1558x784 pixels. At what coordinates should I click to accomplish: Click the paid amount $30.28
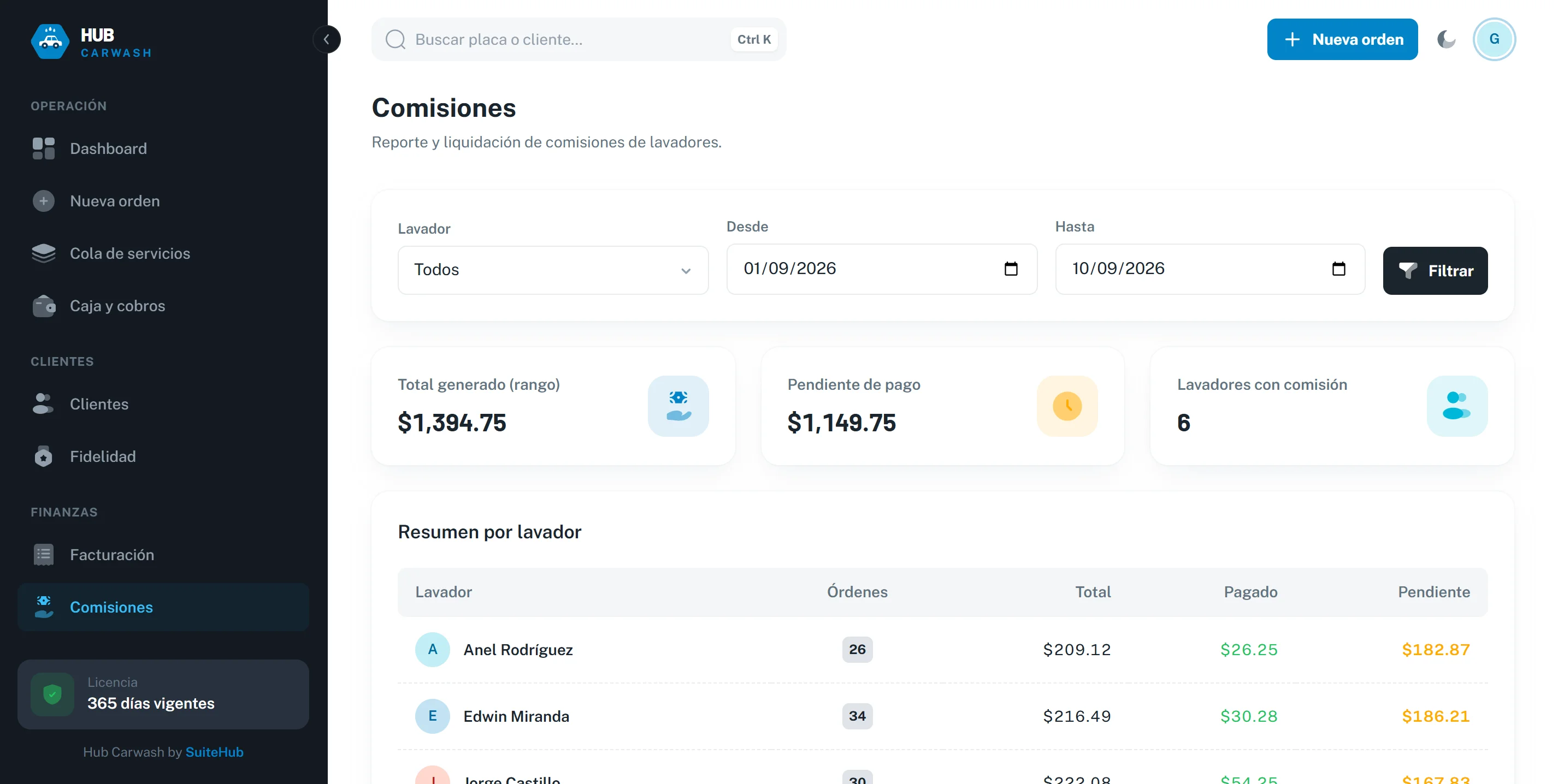[1249, 716]
